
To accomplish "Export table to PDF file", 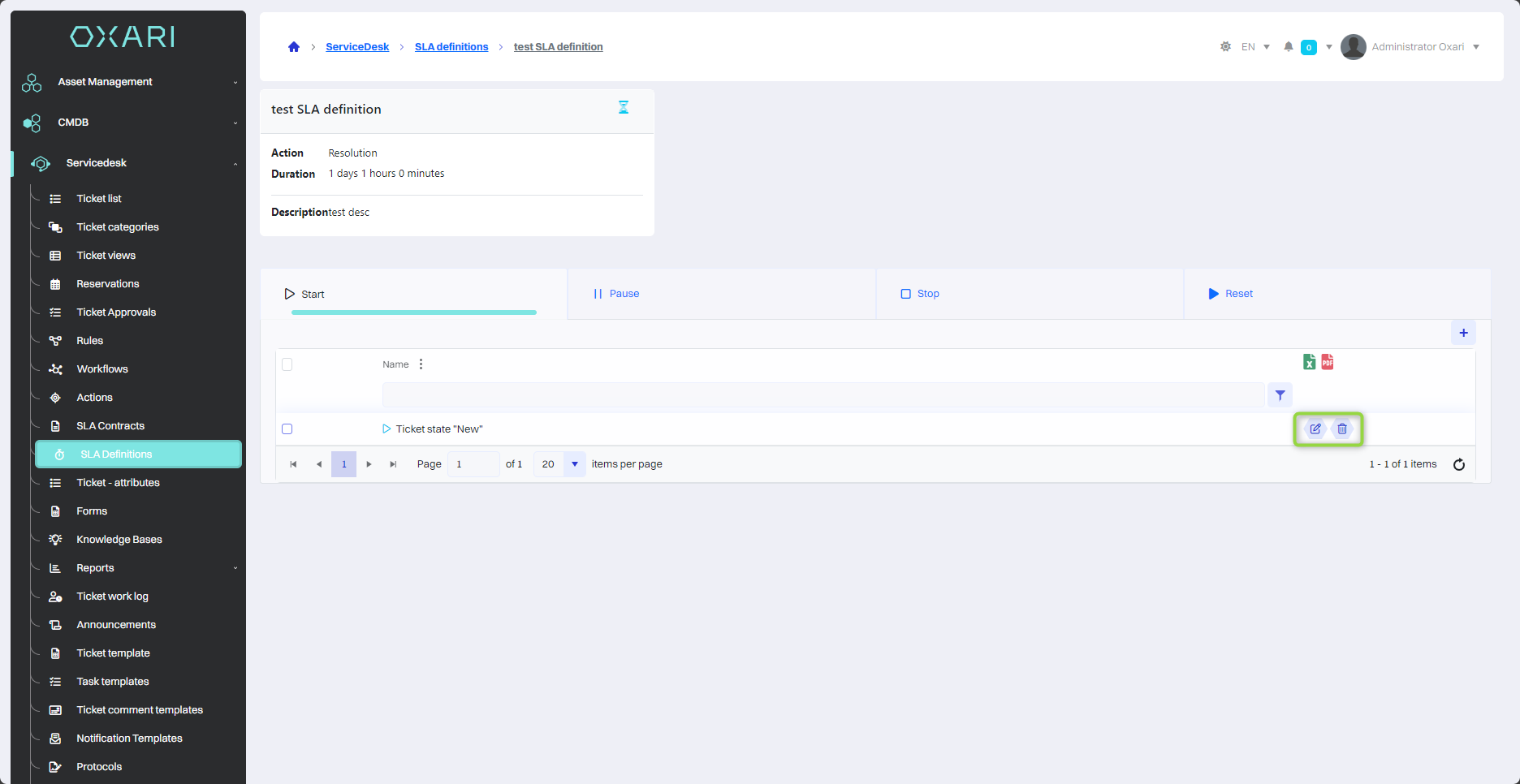I will click(x=1327, y=362).
